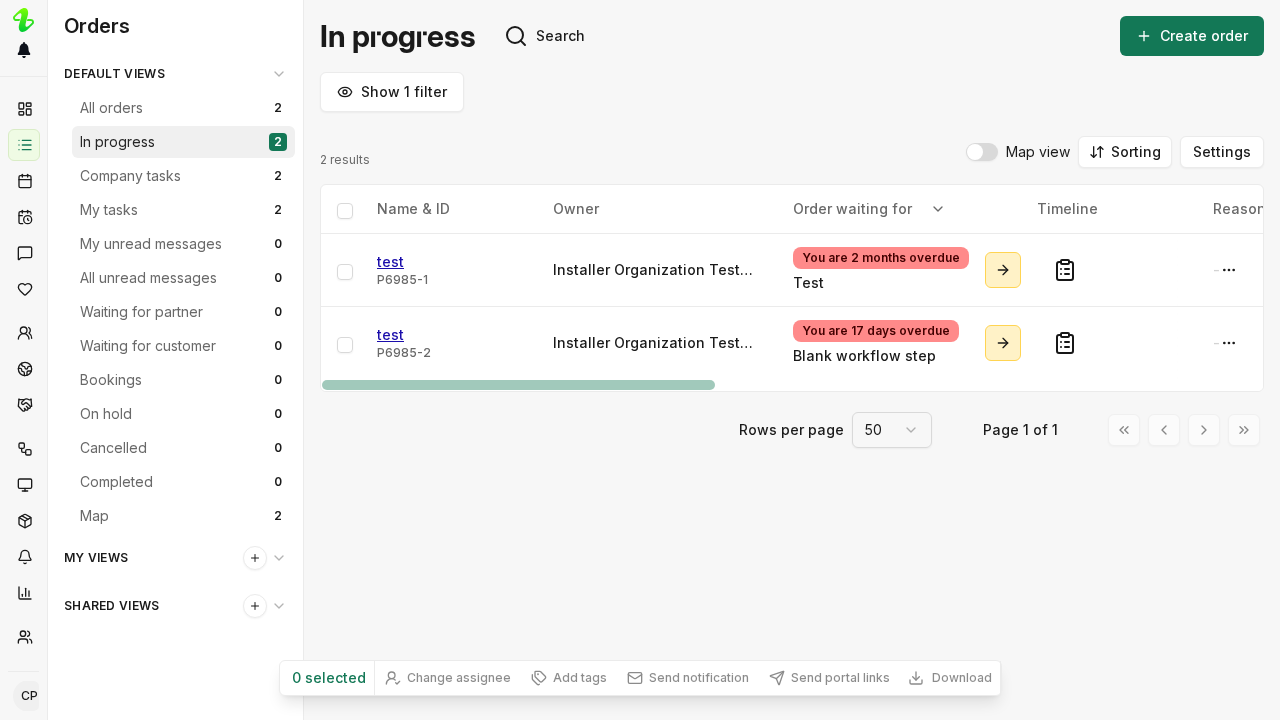Viewport: 1280px width, 720px height.
Task: Open the three-dot menu for order P6985-2
Action: 1229,343
